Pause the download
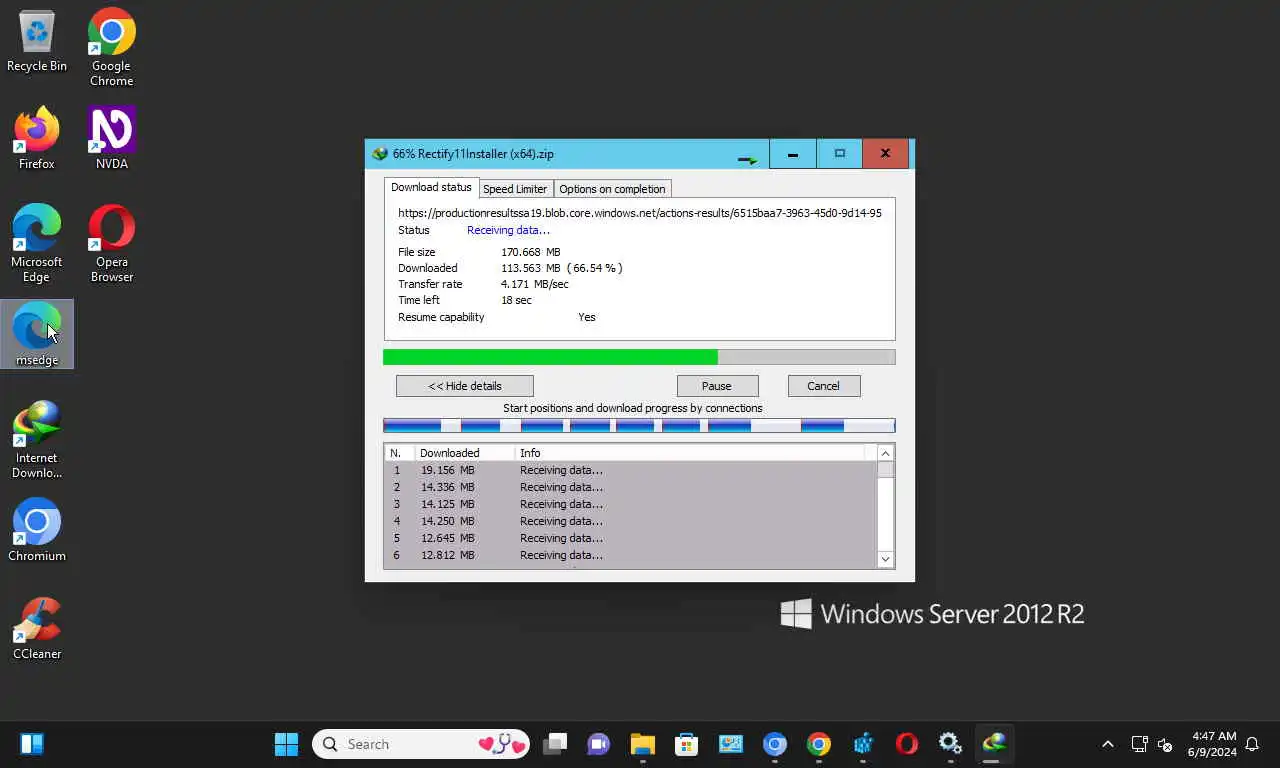1280x768 pixels. tap(717, 386)
